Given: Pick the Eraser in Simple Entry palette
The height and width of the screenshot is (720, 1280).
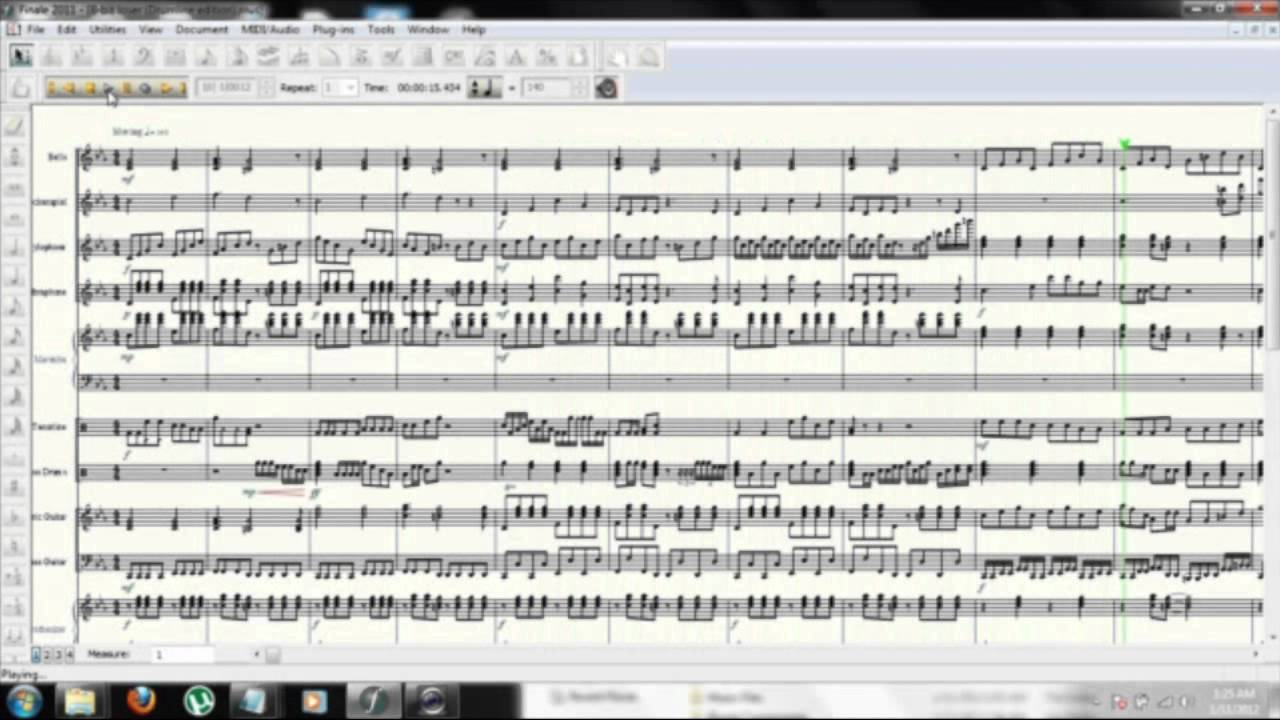Looking at the screenshot, I should 14,125.
